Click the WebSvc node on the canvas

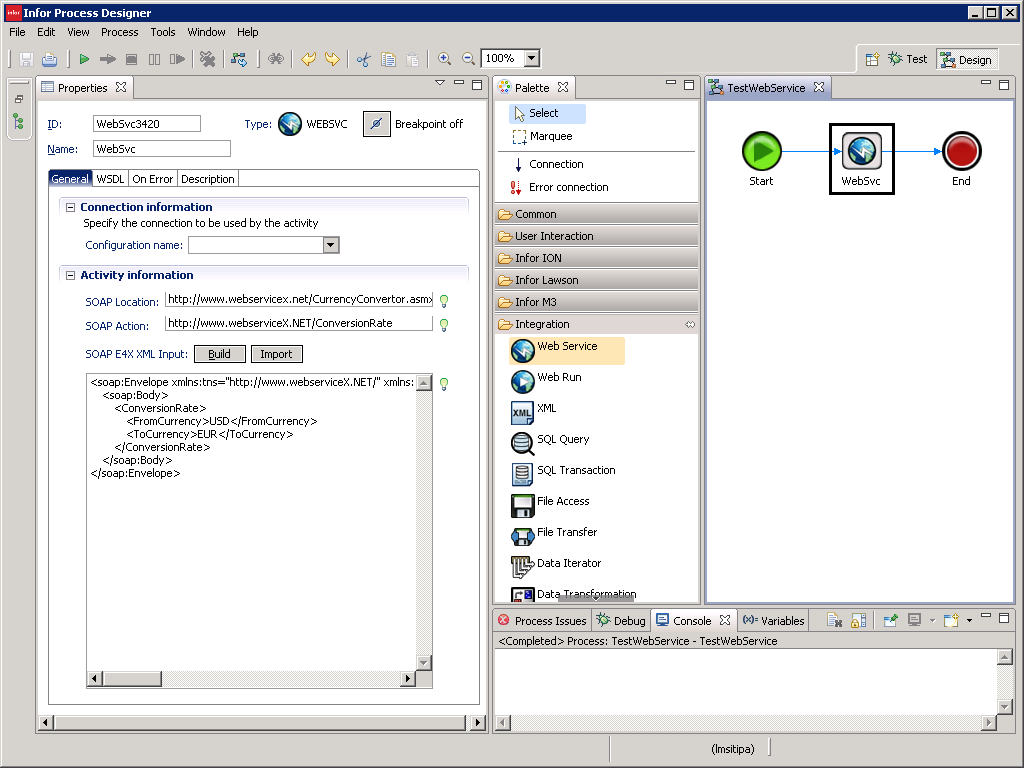point(861,152)
